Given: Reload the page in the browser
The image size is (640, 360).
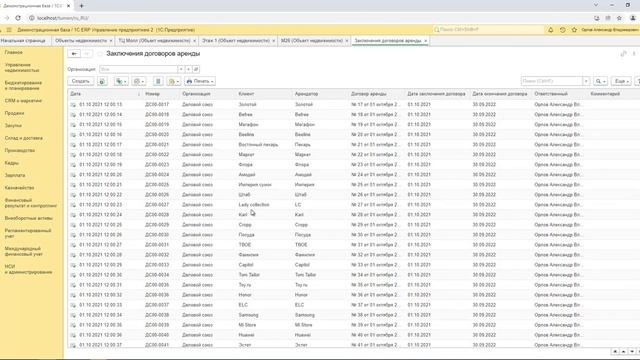Looking at the screenshot, I should coord(18,18).
